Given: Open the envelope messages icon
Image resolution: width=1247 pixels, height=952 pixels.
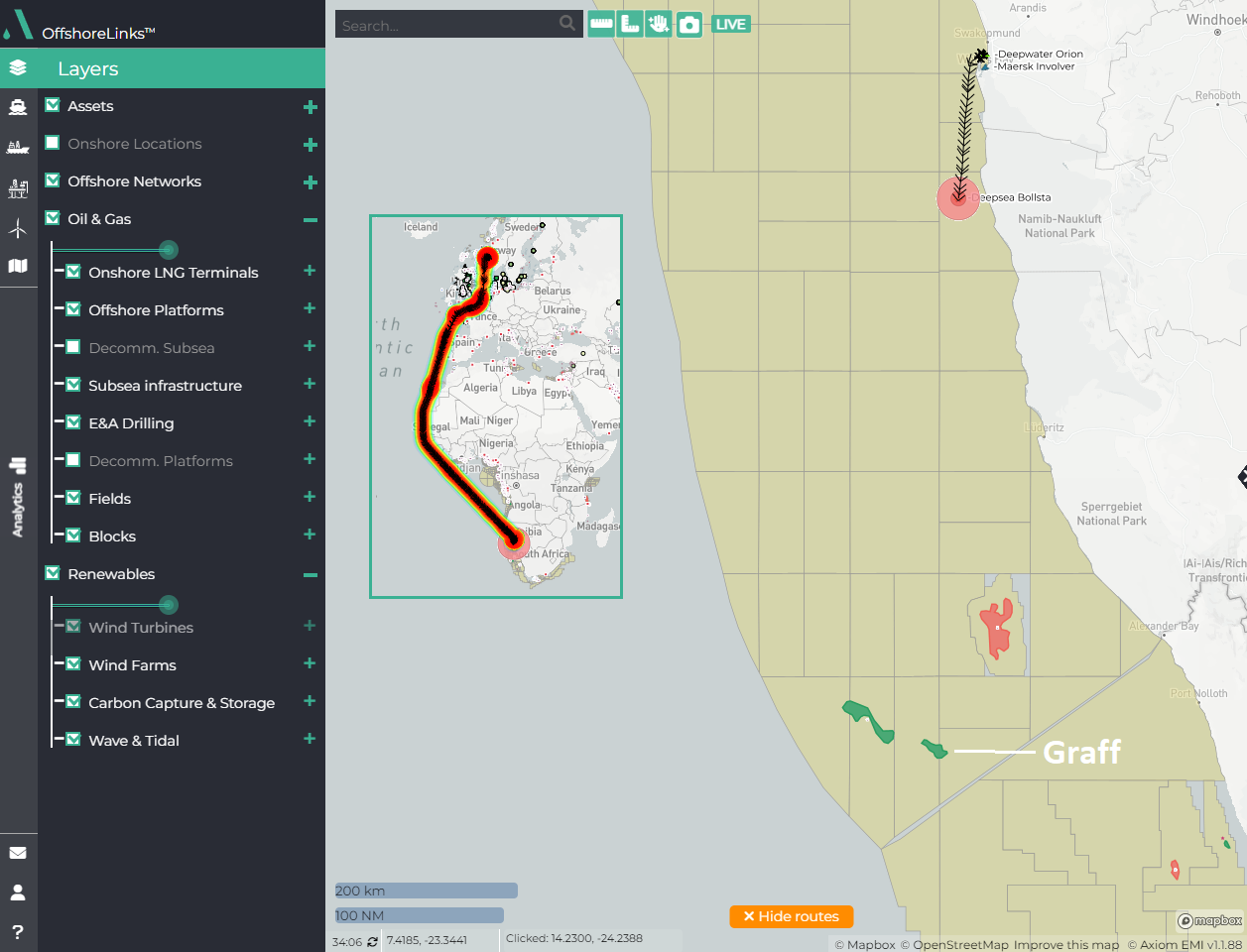Looking at the screenshot, I should point(18,853).
